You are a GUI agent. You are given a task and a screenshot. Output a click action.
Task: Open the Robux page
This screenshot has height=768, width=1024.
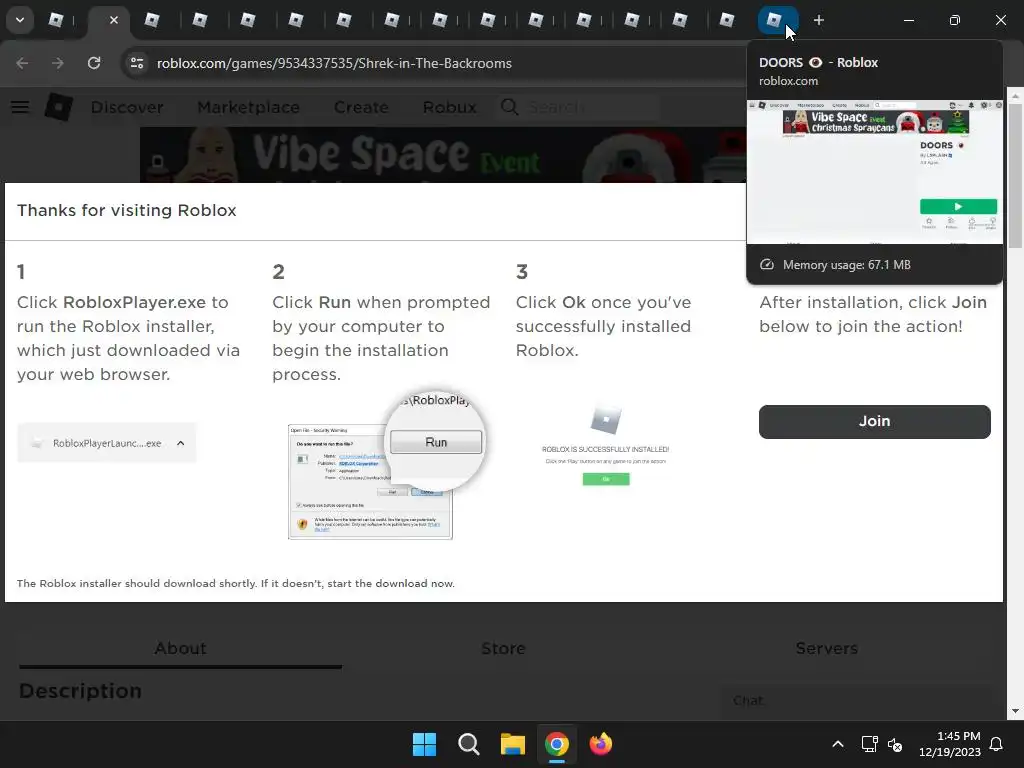pos(449,107)
